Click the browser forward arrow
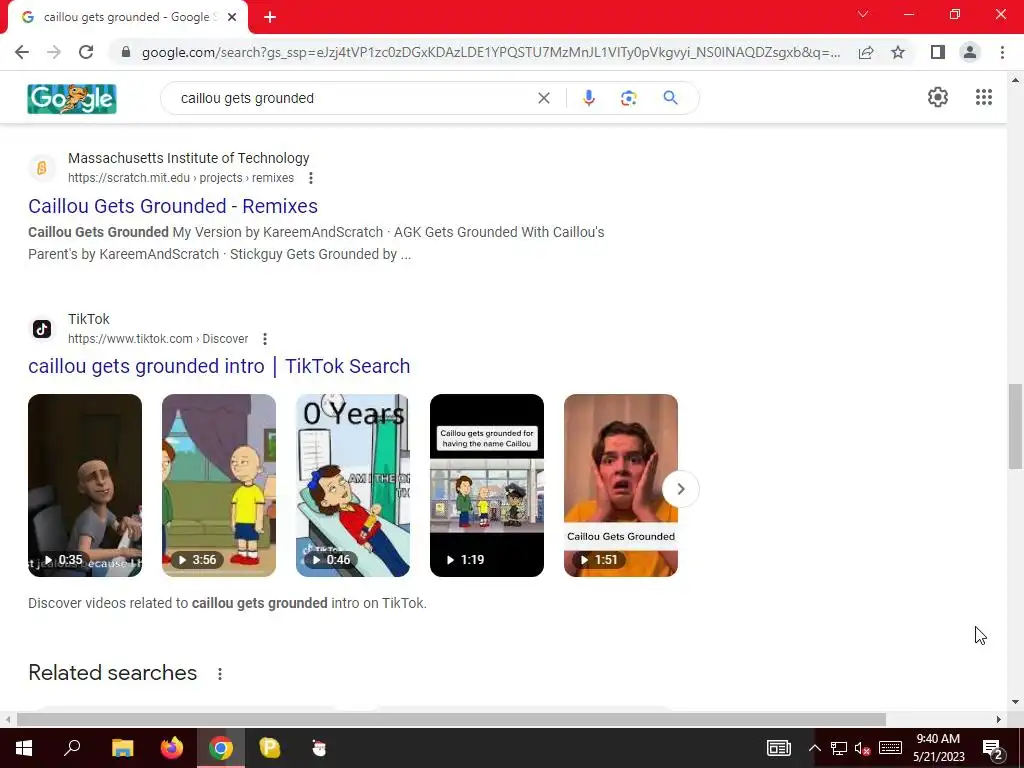This screenshot has width=1024, height=768. (x=54, y=52)
